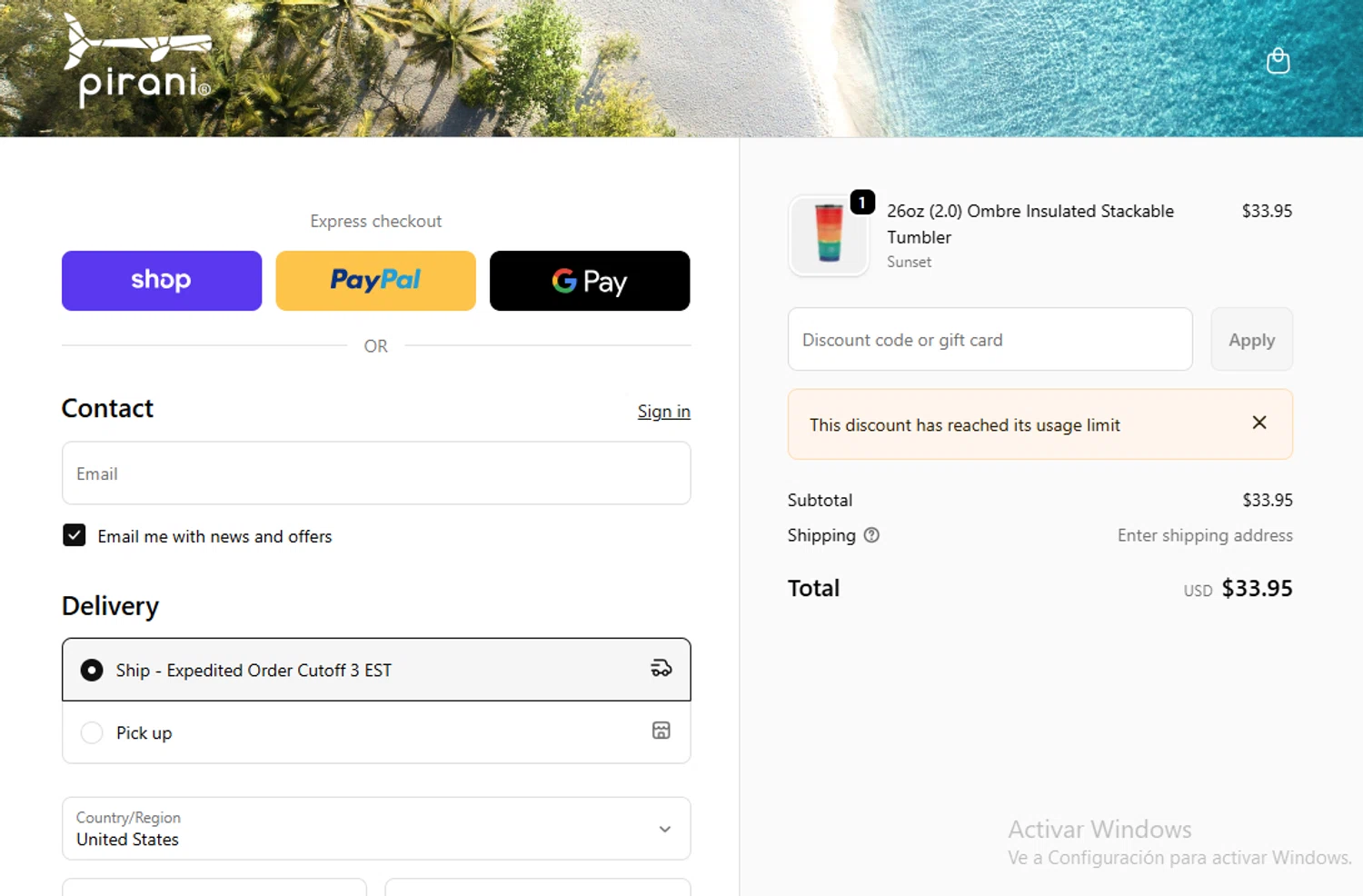This screenshot has height=896, width=1363.
Task: Click the shipping help question mark icon
Action: pyautogui.click(x=871, y=535)
